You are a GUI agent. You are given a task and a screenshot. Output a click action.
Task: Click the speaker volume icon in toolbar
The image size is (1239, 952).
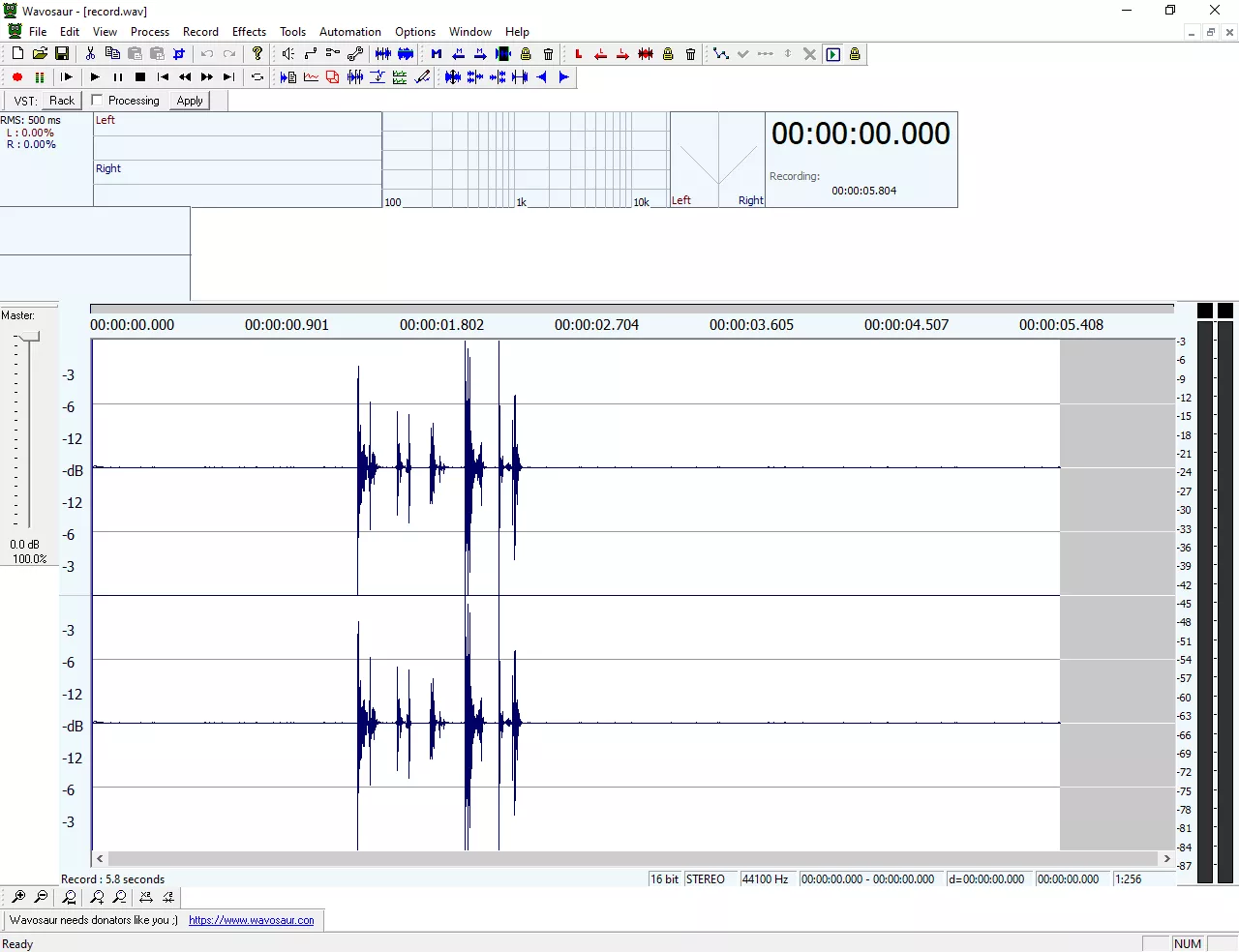pos(287,54)
